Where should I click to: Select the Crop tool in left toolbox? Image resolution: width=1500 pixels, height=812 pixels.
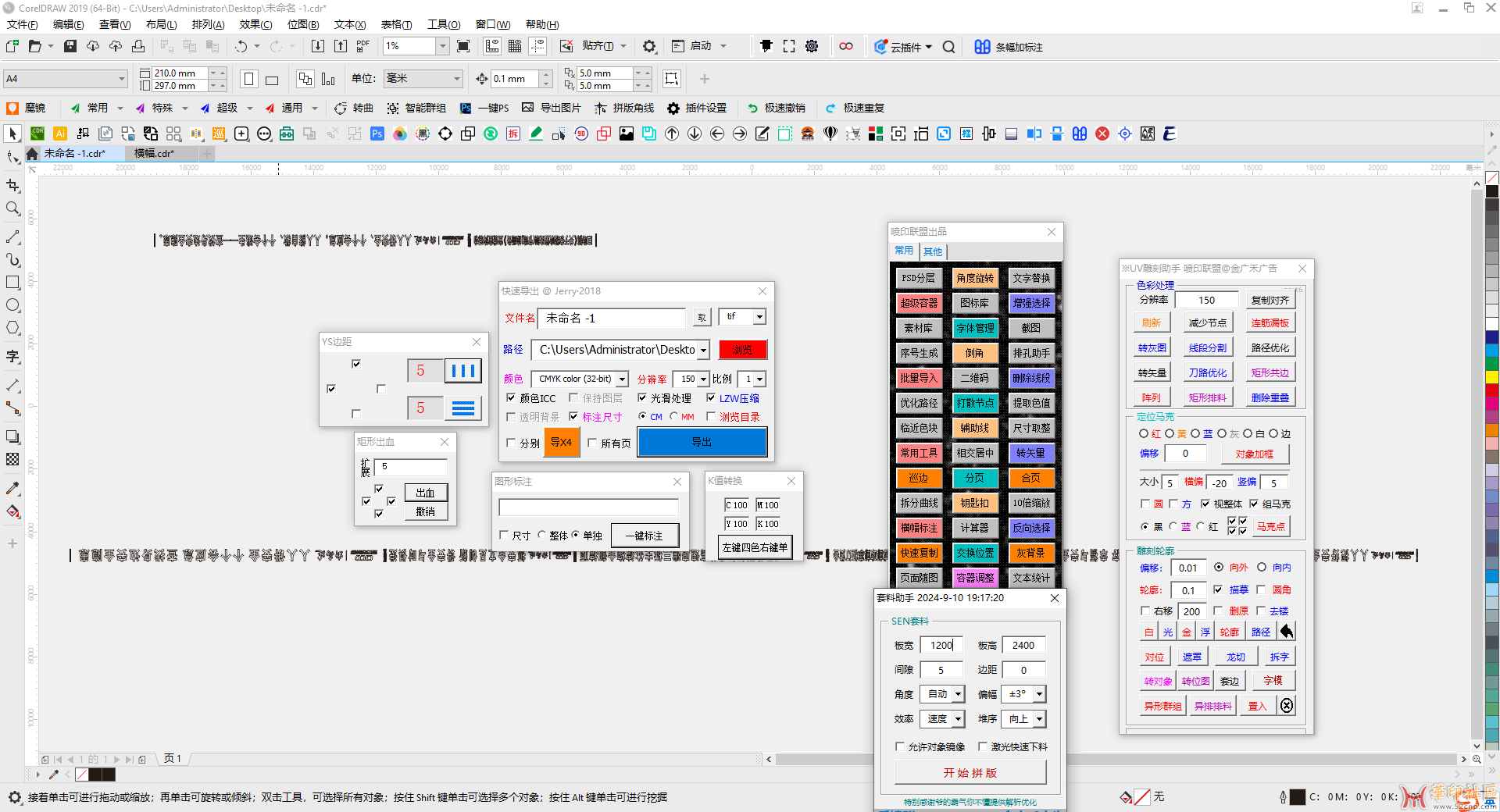[x=12, y=186]
